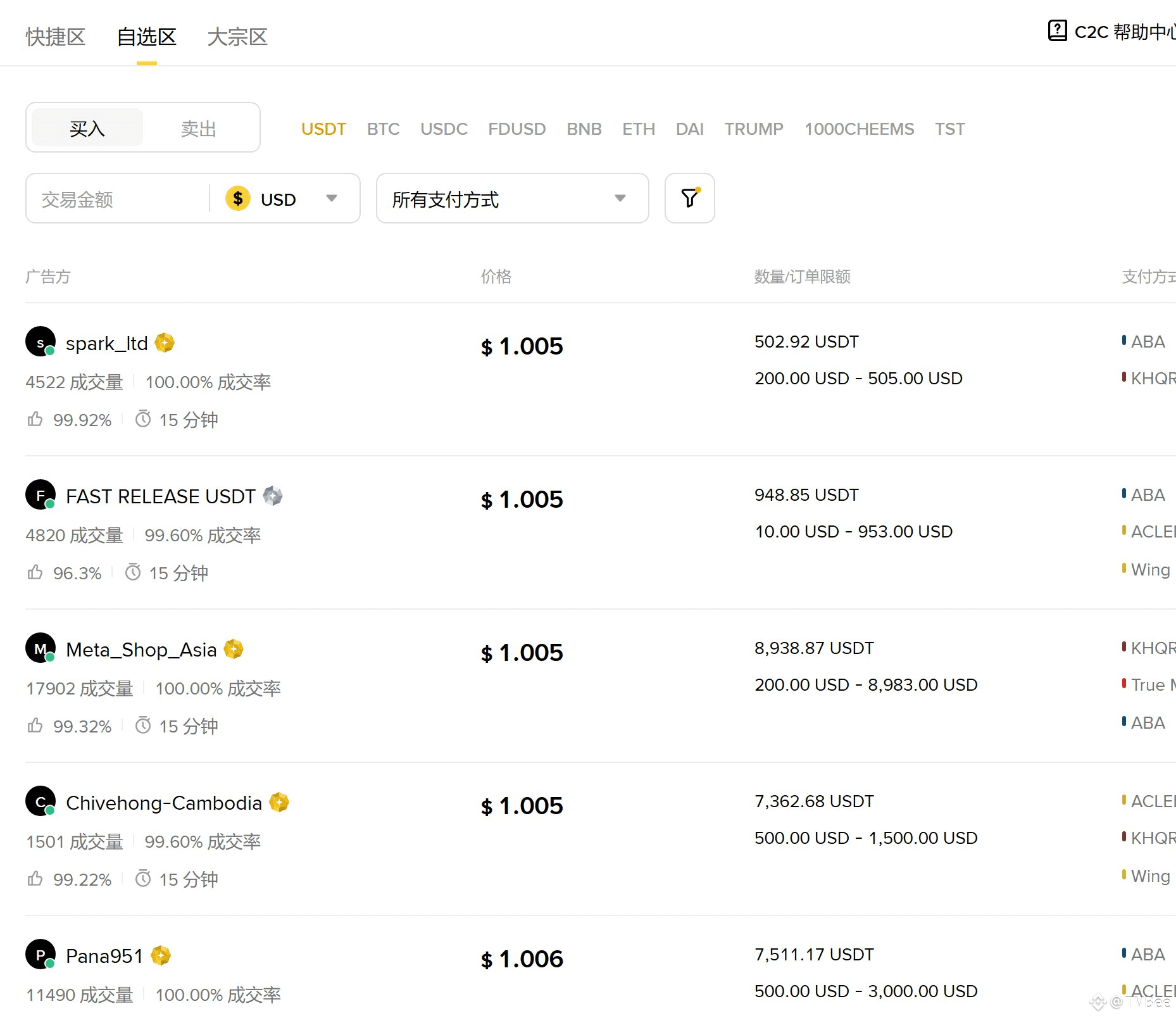Image resolution: width=1176 pixels, height=1018 pixels.
Task: Click FAST RELEASE USDT's silver badge
Action: tap(273, 496)
